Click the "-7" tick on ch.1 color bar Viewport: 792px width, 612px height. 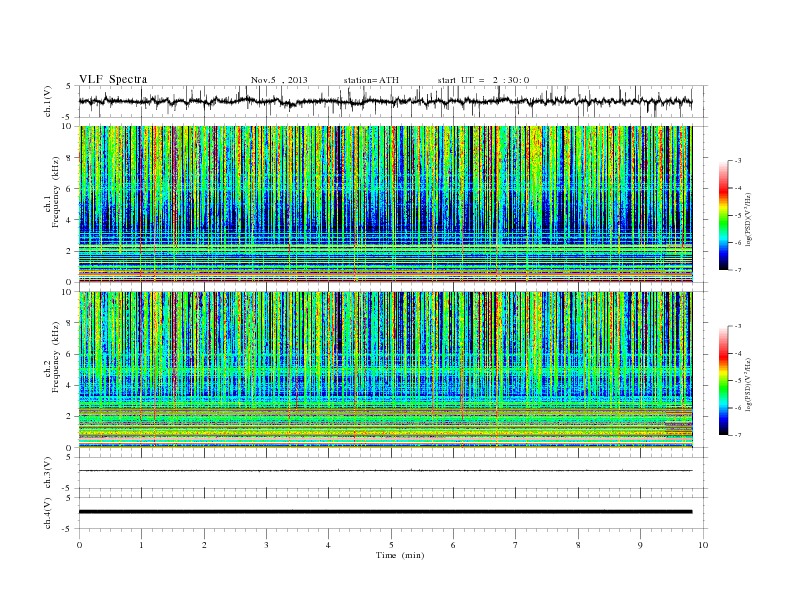coord(736,270)
